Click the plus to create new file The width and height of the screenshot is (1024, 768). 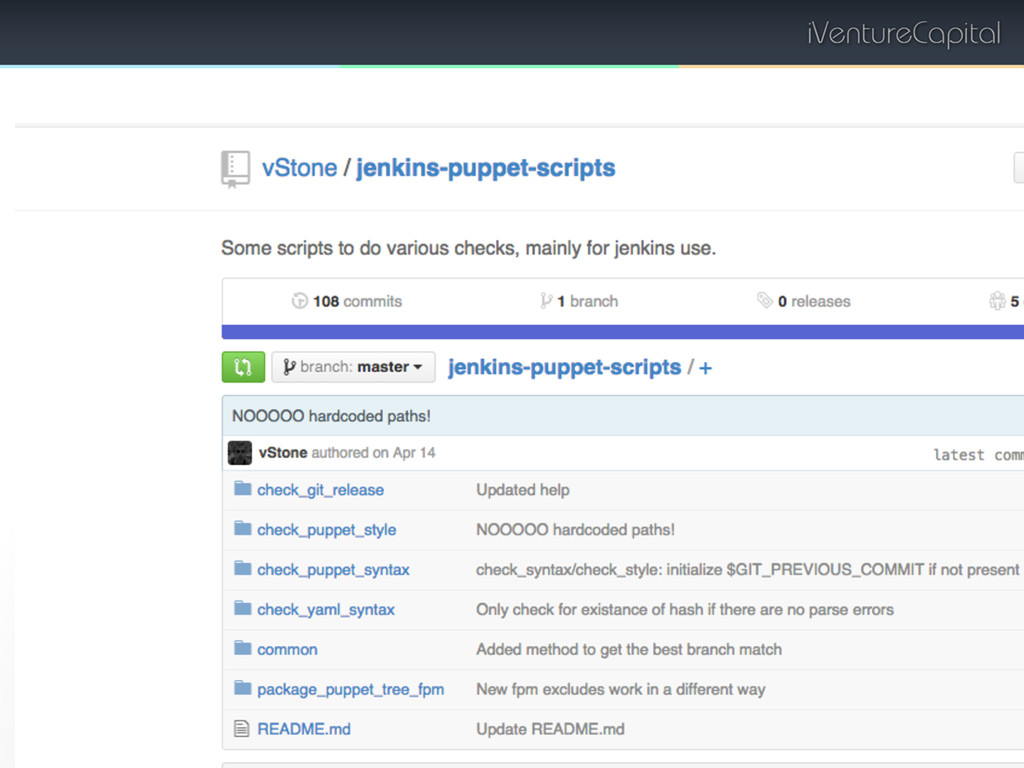point(705,368)
